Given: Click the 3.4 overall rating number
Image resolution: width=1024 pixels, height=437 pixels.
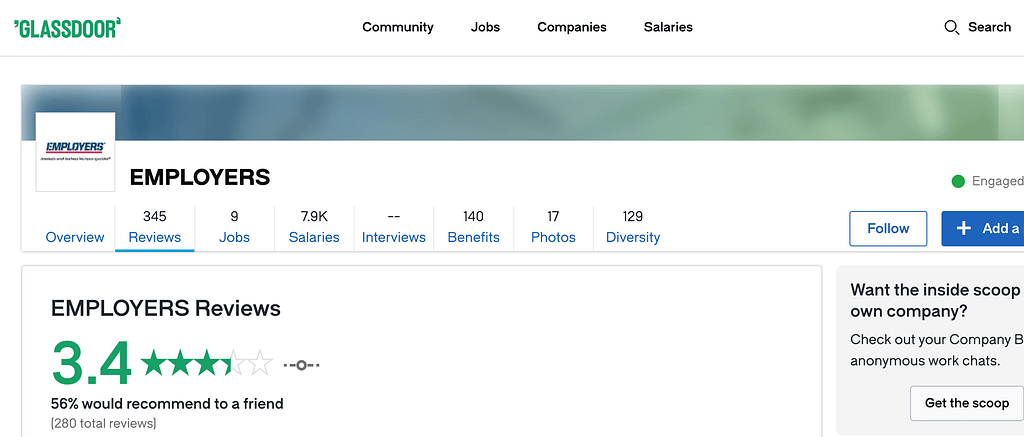Looking at the screenshot, I should (91, 363).
